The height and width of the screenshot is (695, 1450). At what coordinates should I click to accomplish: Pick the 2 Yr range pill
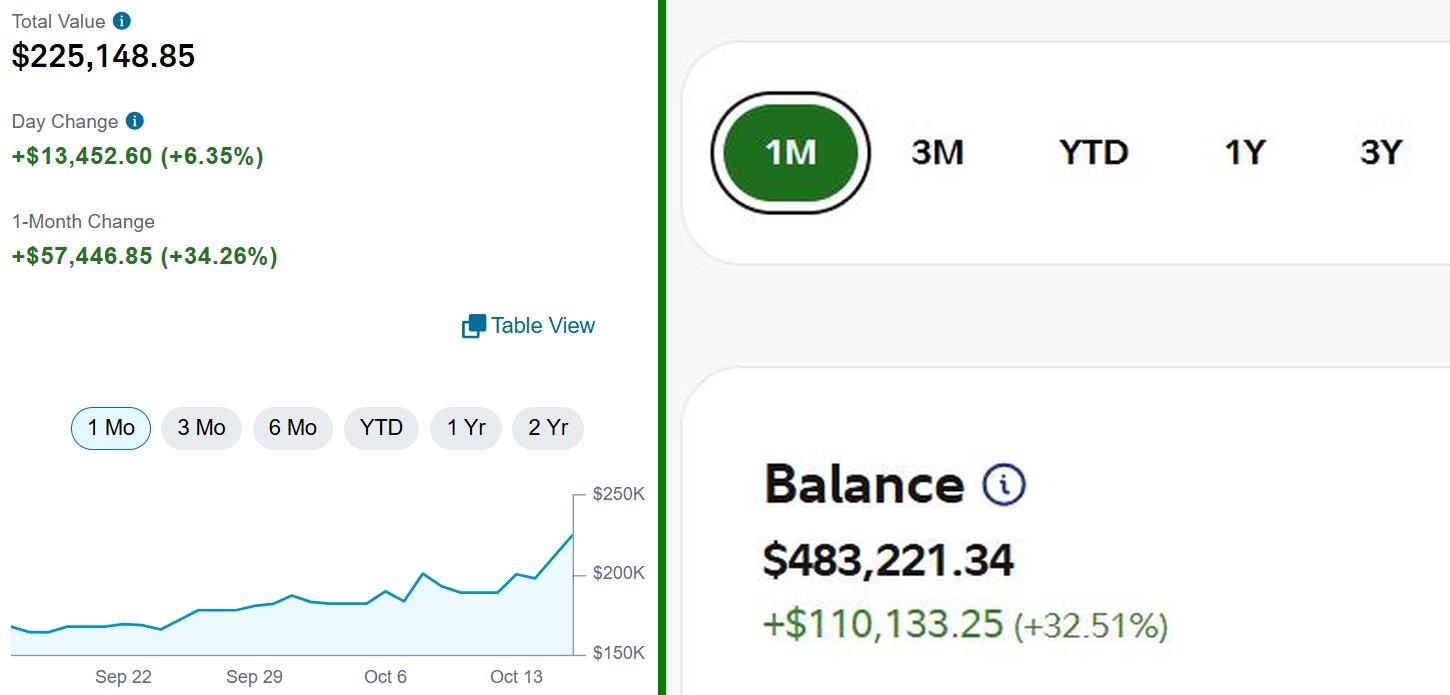pyautogui.click(x=548, y=428)
